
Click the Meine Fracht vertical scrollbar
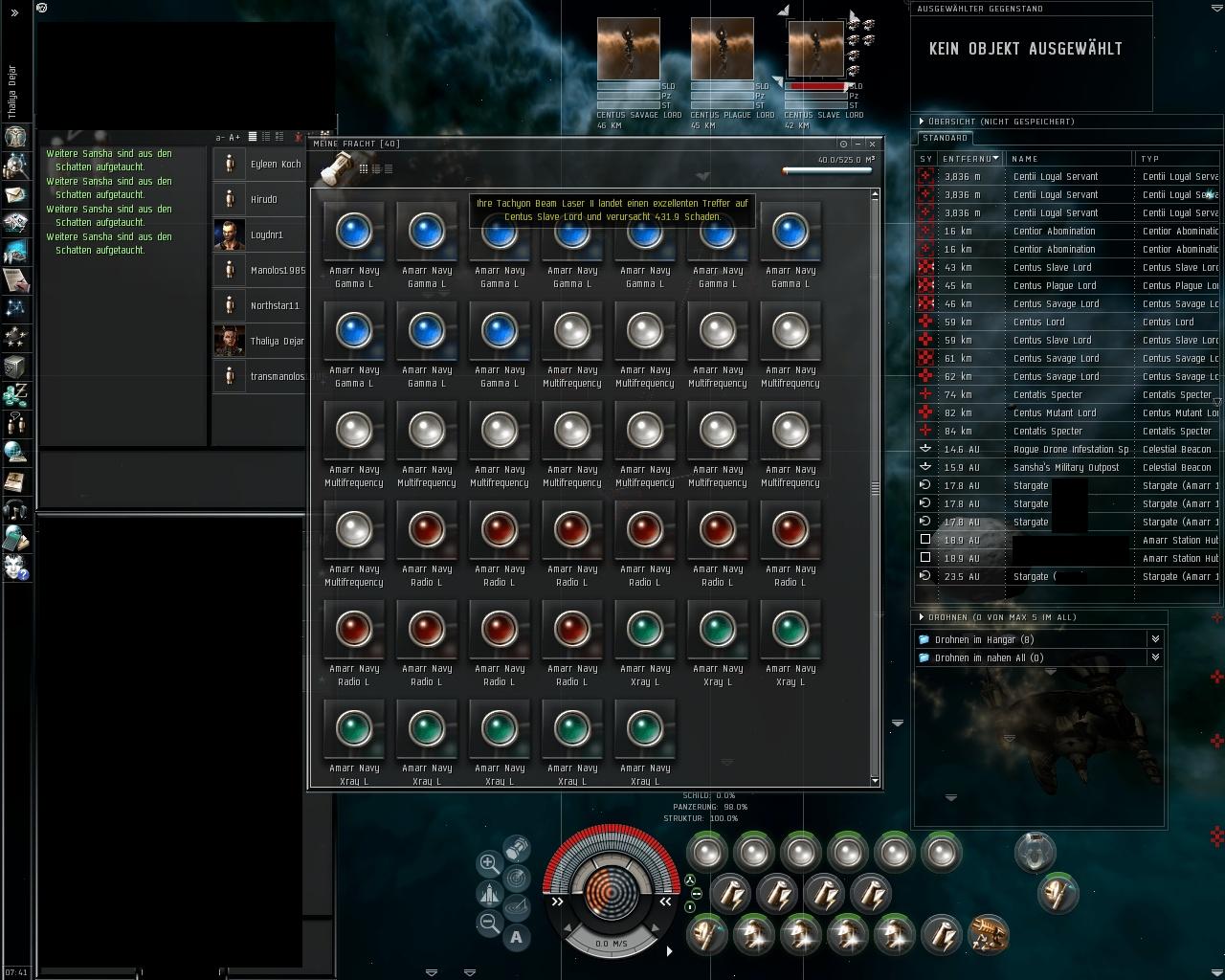875,488
